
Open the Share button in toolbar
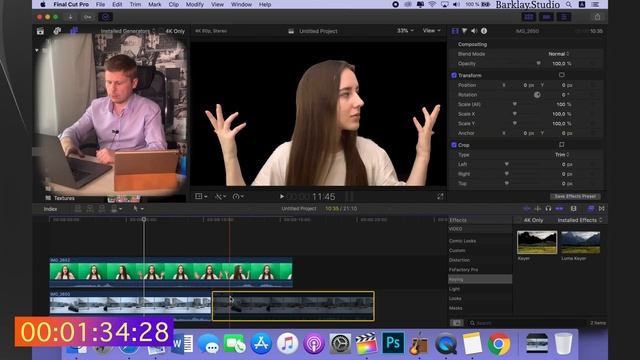point(598,17)
